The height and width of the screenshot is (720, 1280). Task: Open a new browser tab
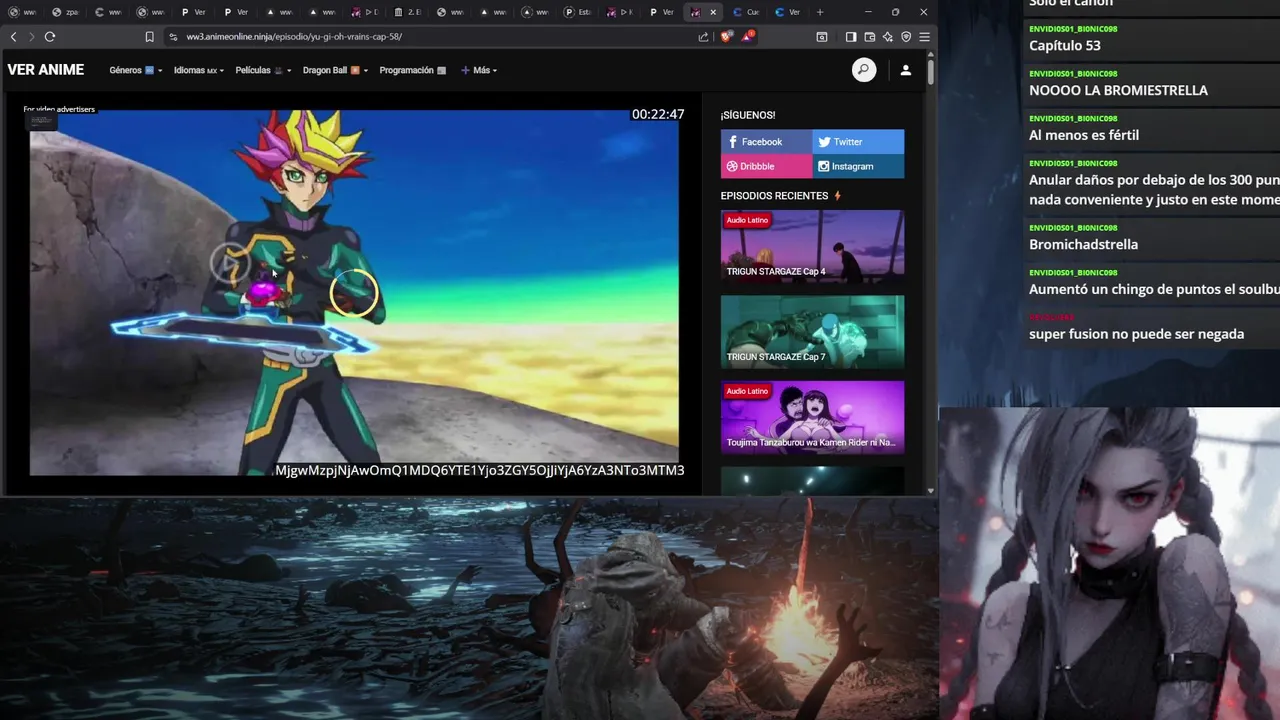pos(820,12)
